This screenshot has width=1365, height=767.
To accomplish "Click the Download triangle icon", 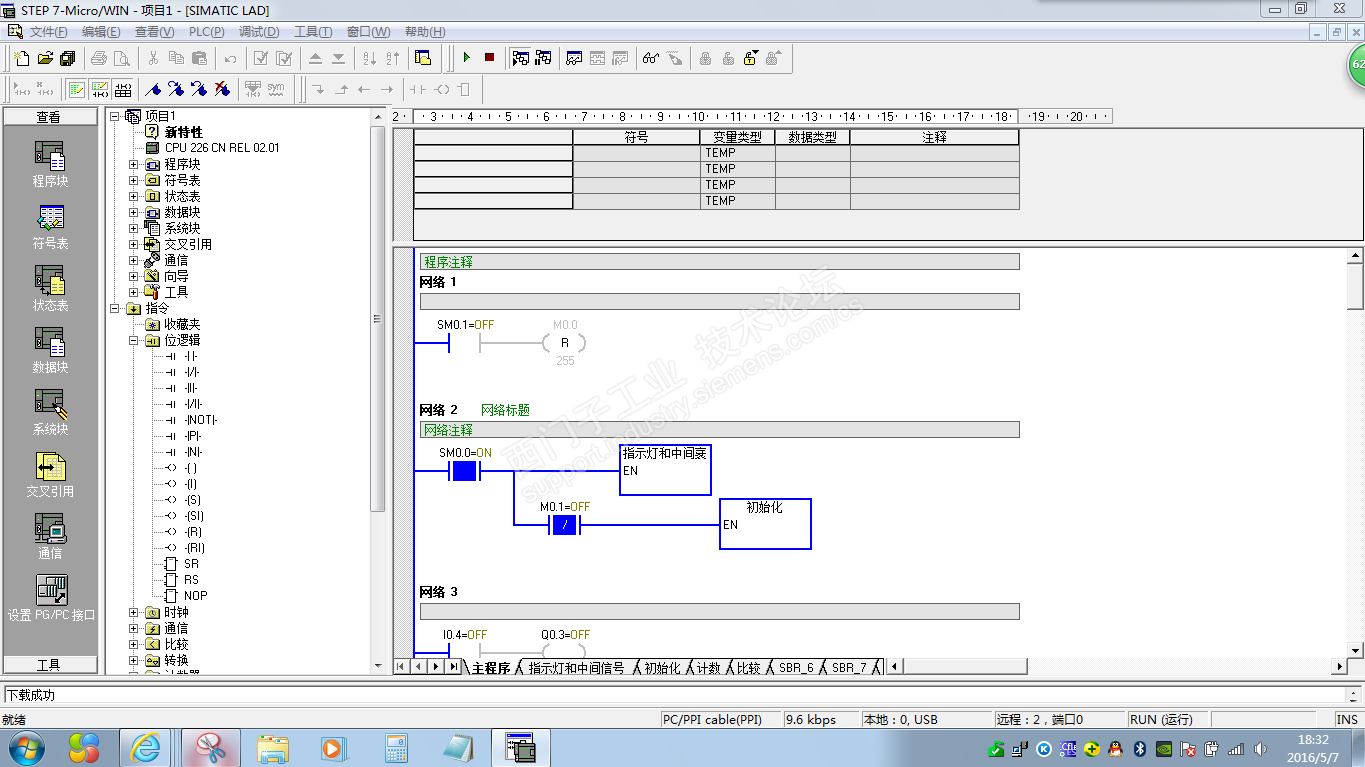I will [338, 58].
